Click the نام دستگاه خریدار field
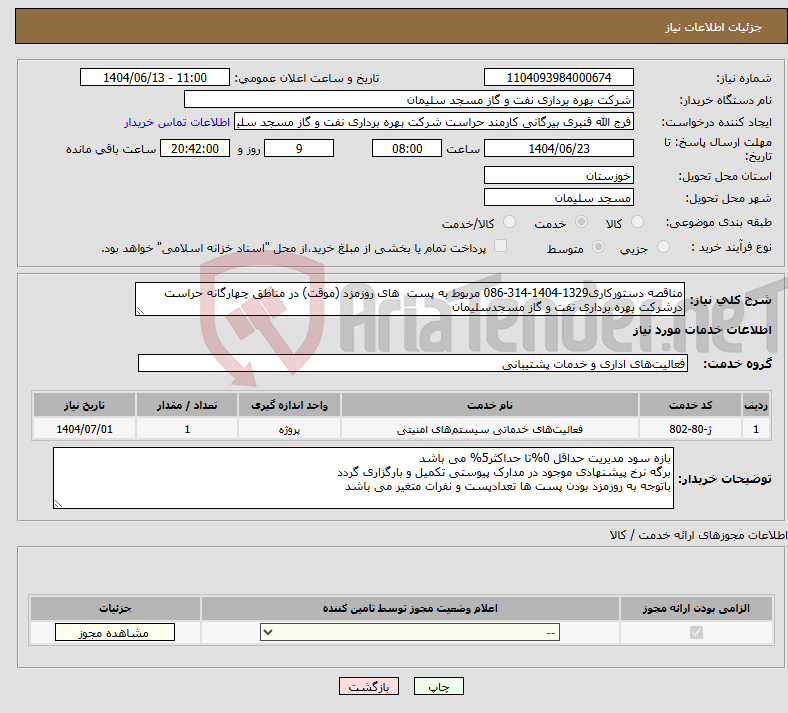Image resolution: width=788 pixels, height=713 pixels. [409, 99]
